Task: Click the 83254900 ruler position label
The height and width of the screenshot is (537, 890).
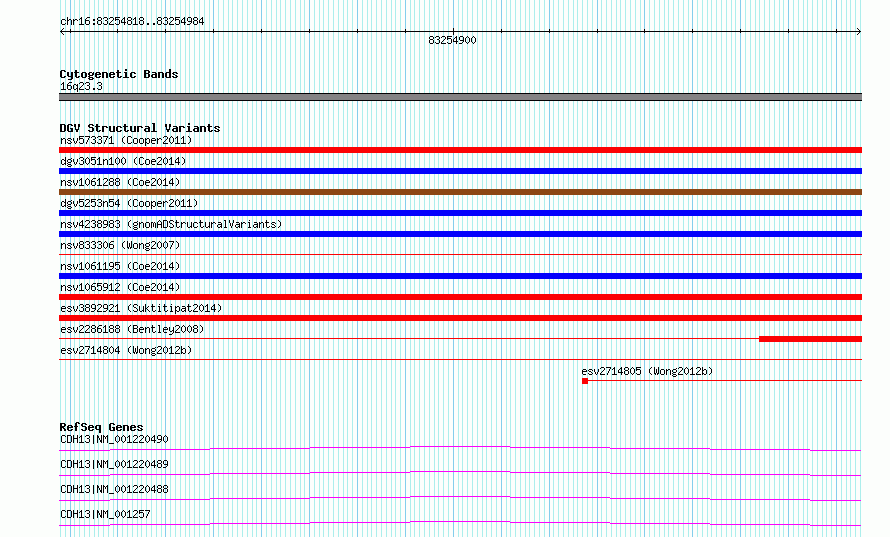Action: click(452, 40)
